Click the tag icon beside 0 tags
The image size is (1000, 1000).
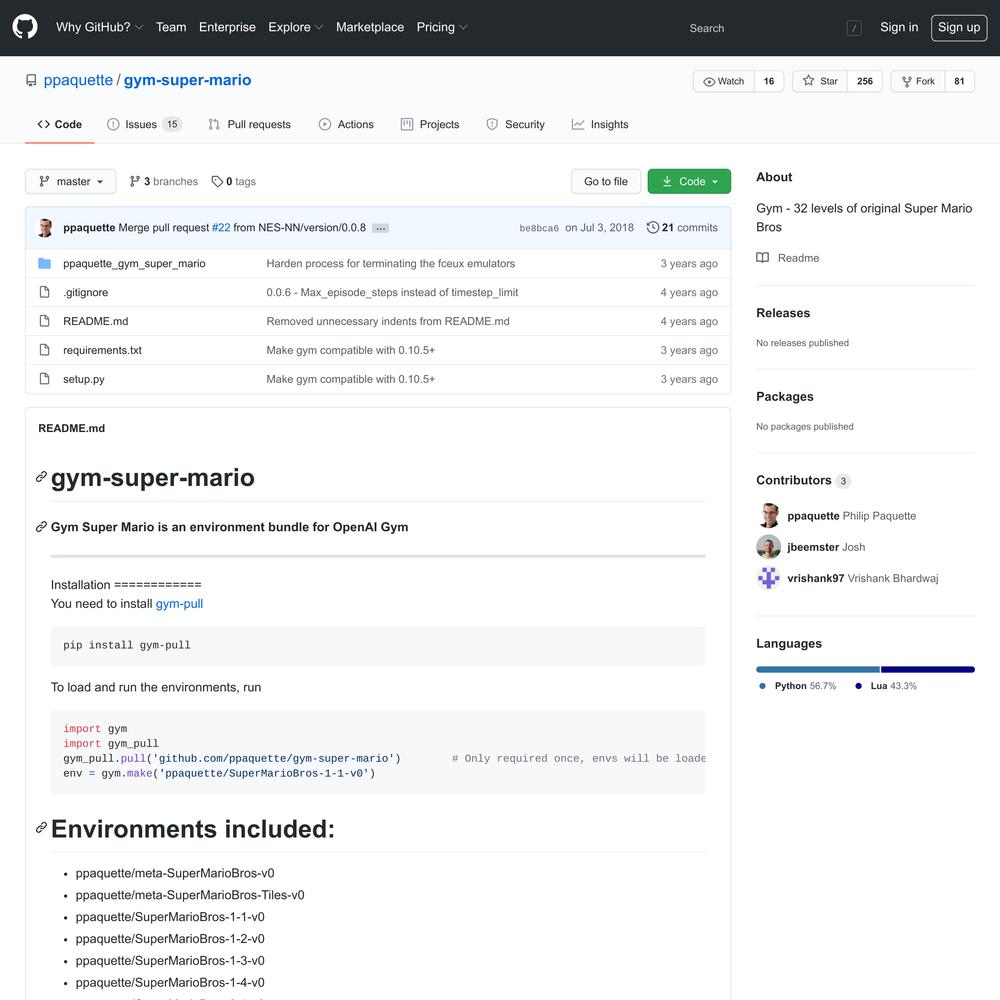[x=217, y=182]
